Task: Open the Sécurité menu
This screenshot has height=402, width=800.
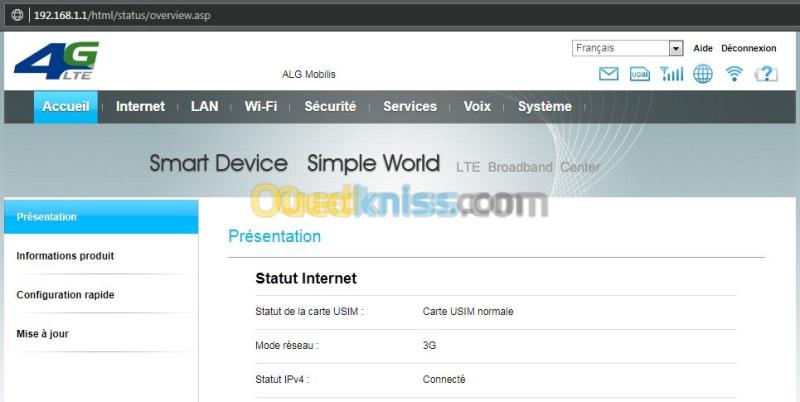Action: (330, 106)
